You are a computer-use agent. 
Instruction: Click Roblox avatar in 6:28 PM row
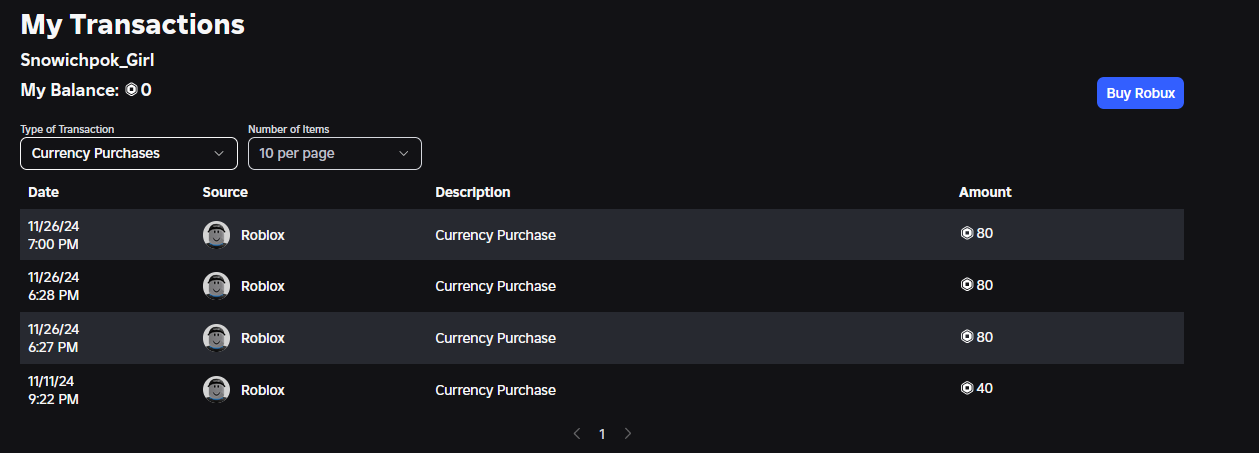click(x=216, y=286)
